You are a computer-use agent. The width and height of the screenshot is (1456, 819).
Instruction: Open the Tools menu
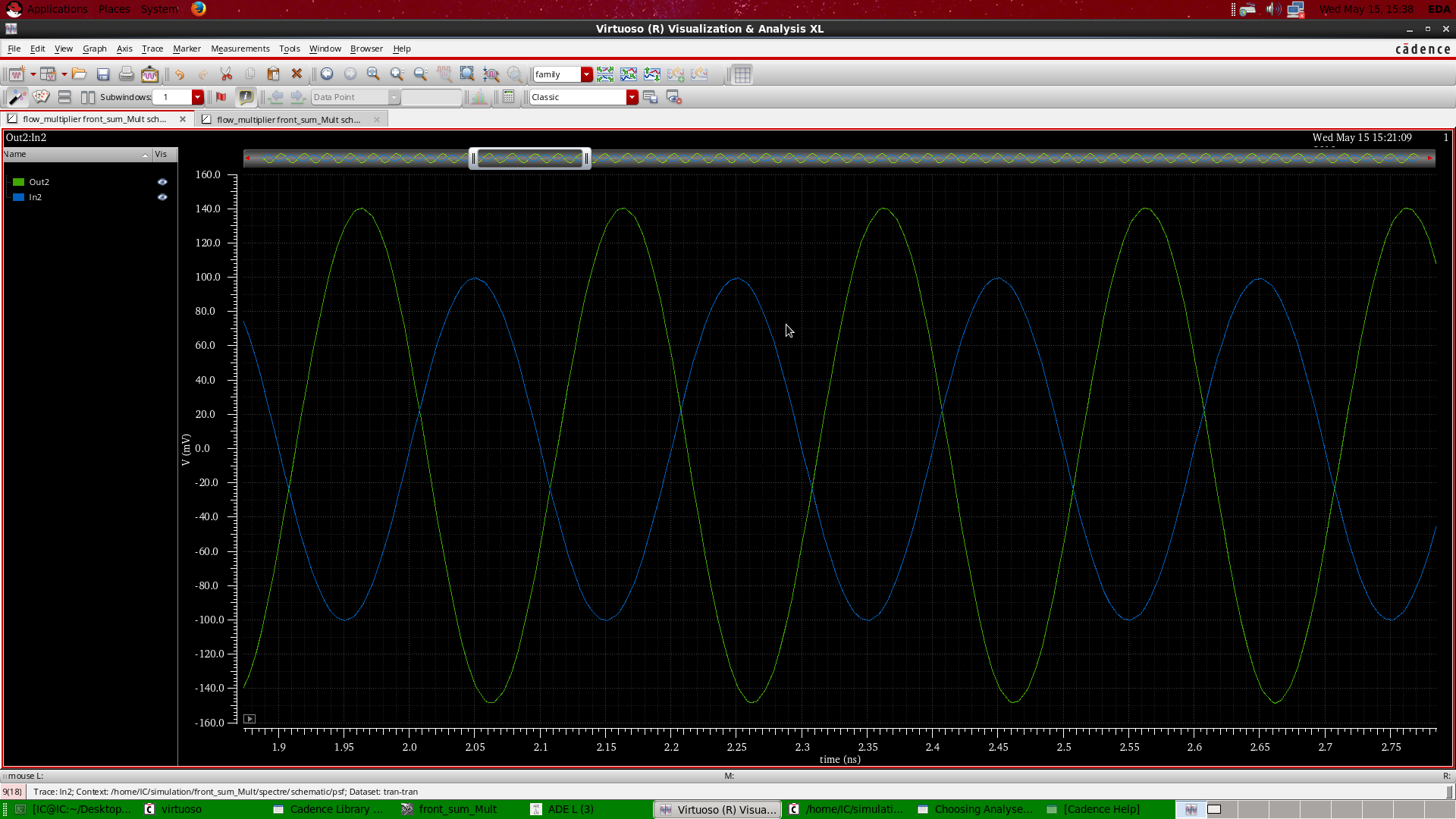pos(290,49)
